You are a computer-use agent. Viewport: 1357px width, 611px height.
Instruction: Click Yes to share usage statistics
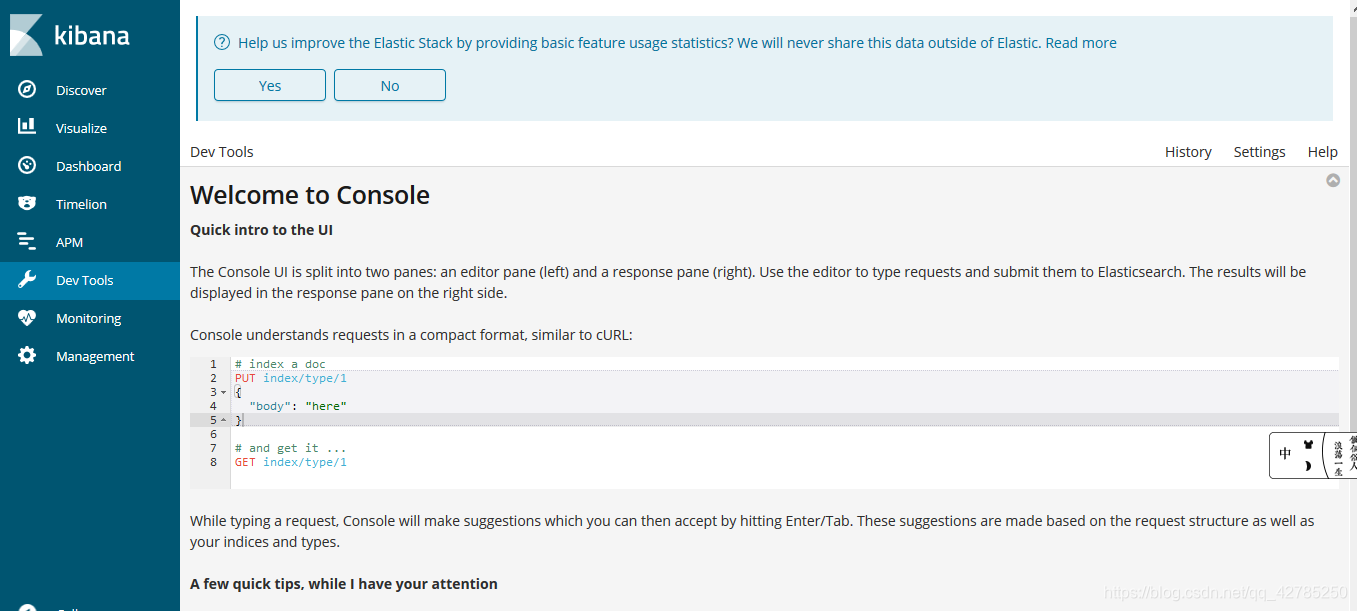pyautogui.click(x=270, y=85)
